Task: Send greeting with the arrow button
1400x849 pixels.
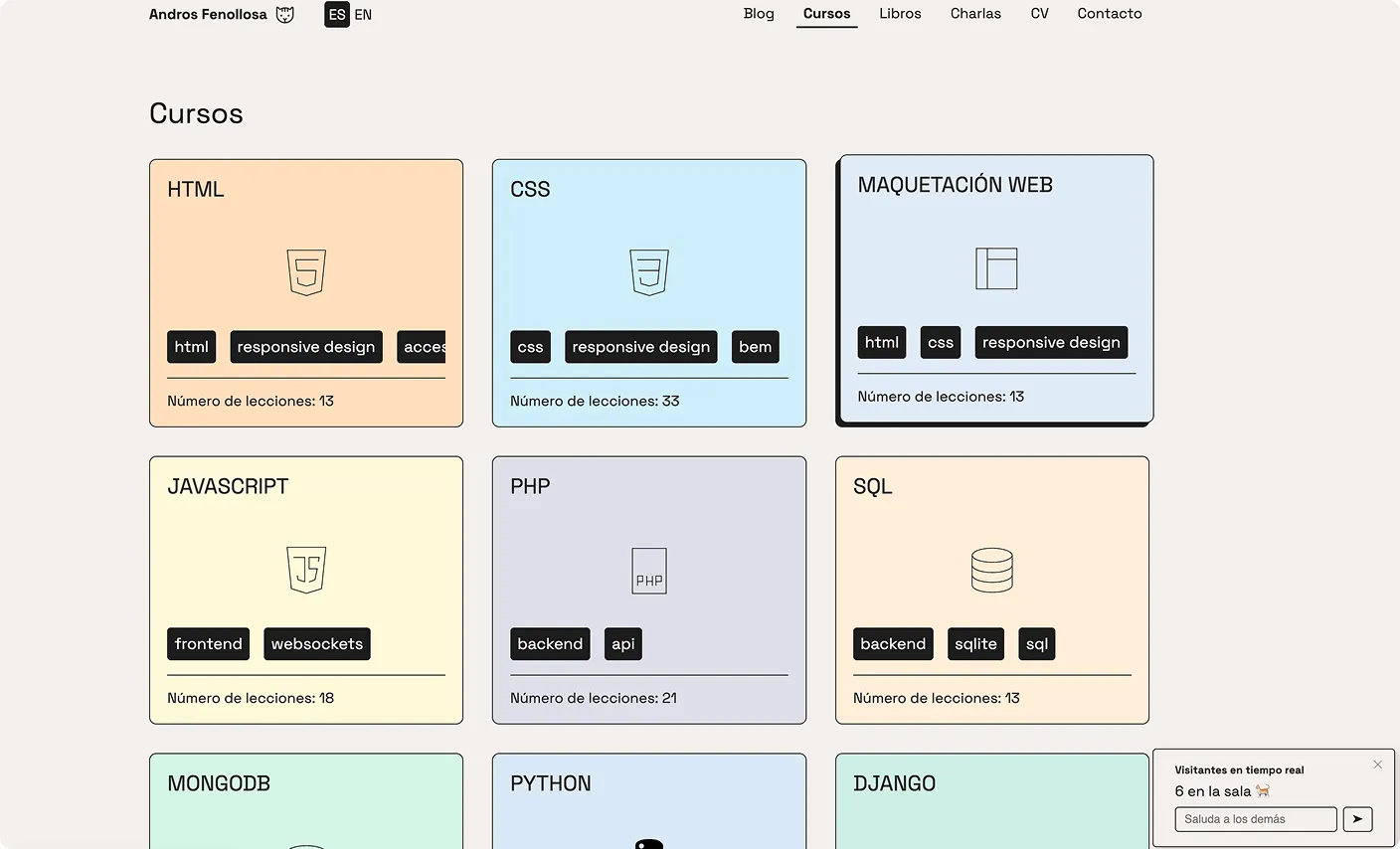Action: pyautogui.click(x=1357, y=819)
